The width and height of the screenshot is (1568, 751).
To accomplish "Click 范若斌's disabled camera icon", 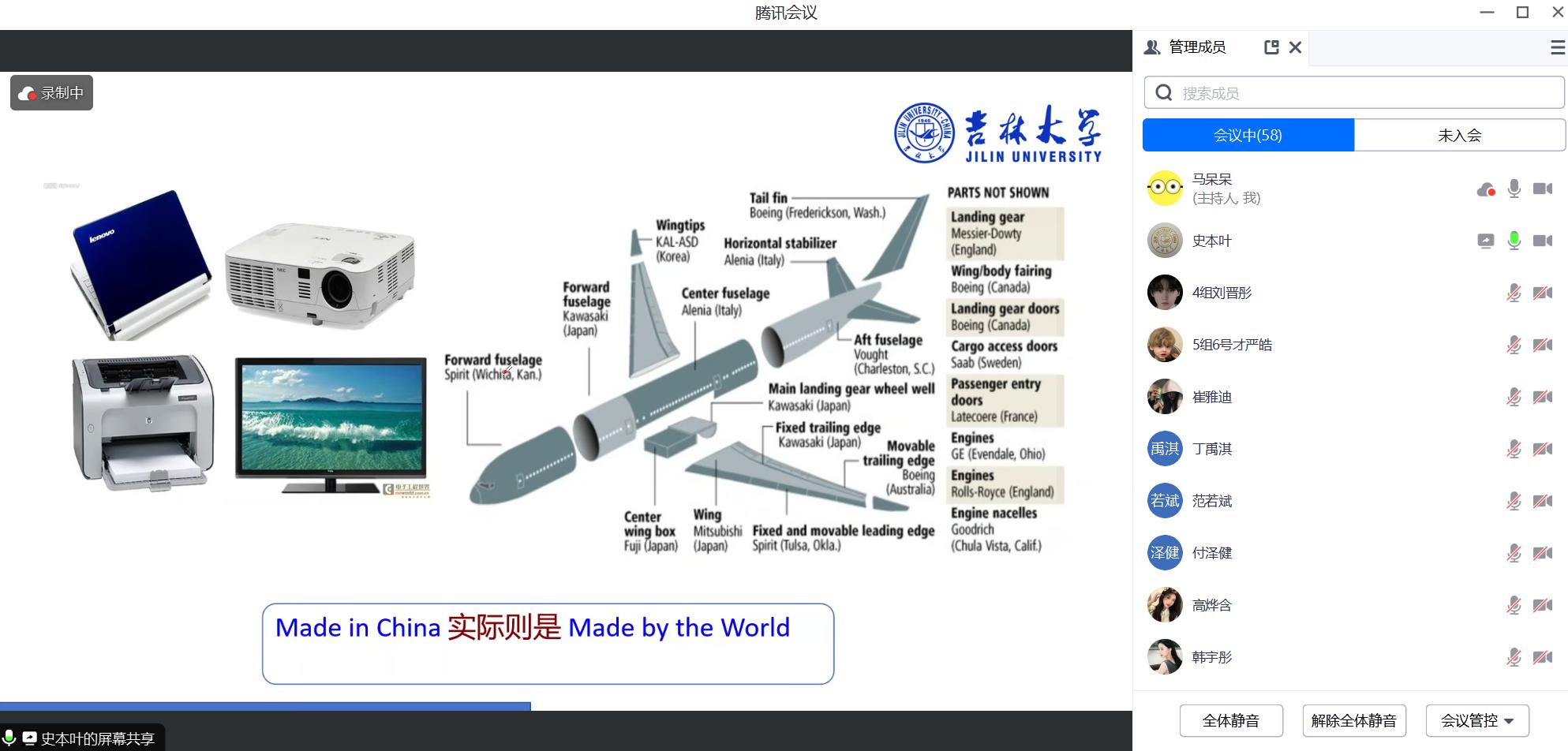I will click(x=1543, y=501).
